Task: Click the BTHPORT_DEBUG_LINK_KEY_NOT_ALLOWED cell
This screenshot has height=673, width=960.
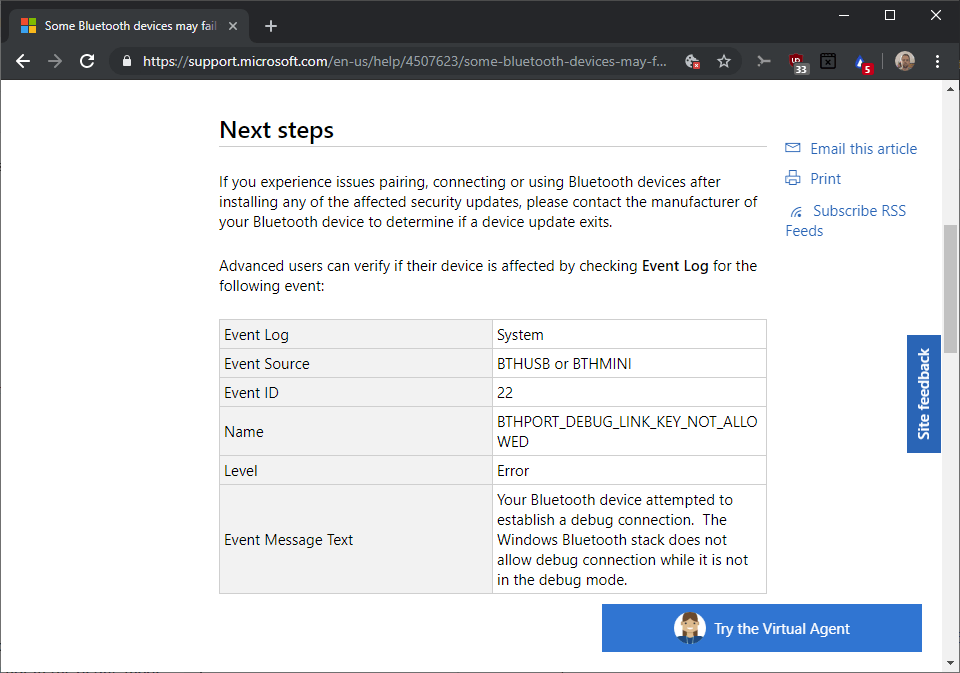Action: coord(629,431)
